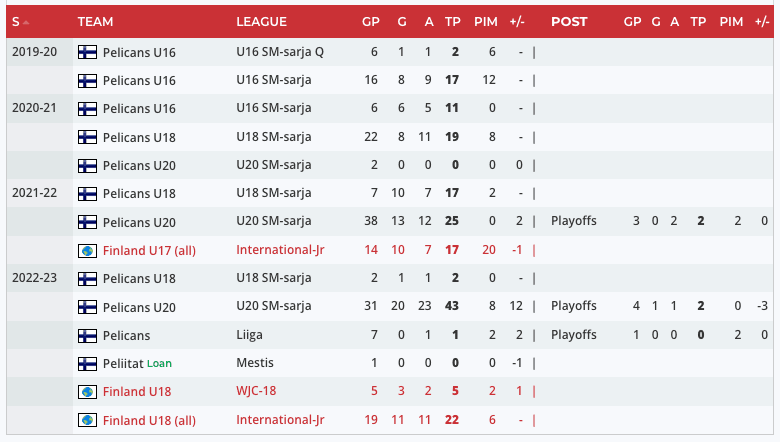Sort by the LEAGUE column header

coord(261,22)
